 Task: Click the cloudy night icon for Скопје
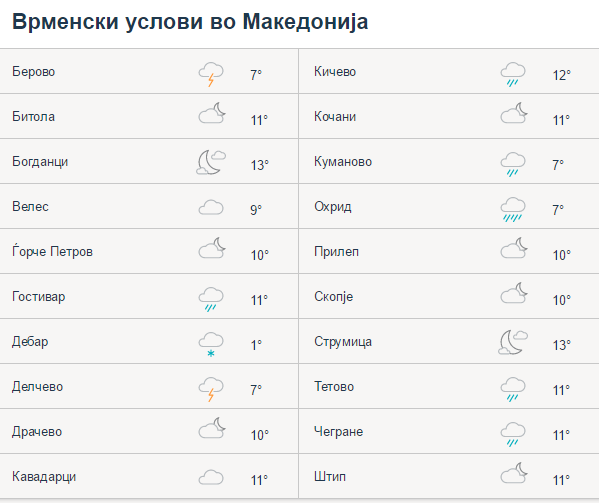tap(514, 293)
